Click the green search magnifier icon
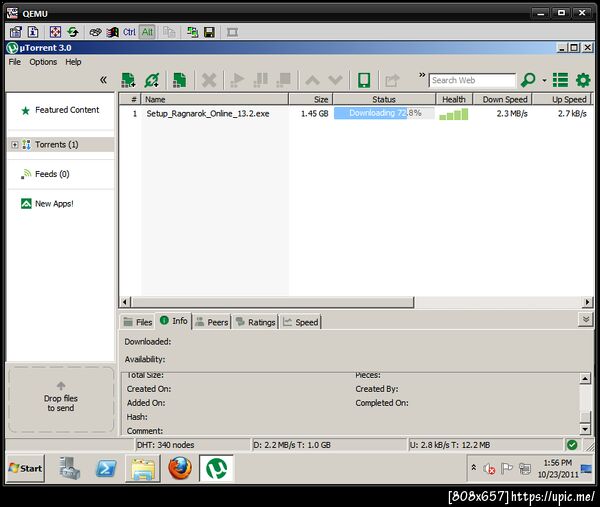The height and width of the screenshot is (507, 600). point(528,80)
